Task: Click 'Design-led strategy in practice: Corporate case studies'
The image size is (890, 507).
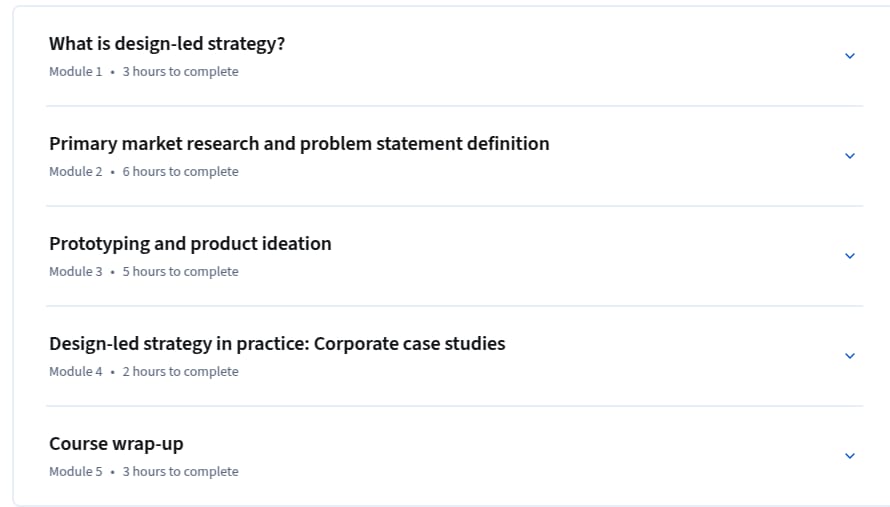Action: tap(277, 343)
